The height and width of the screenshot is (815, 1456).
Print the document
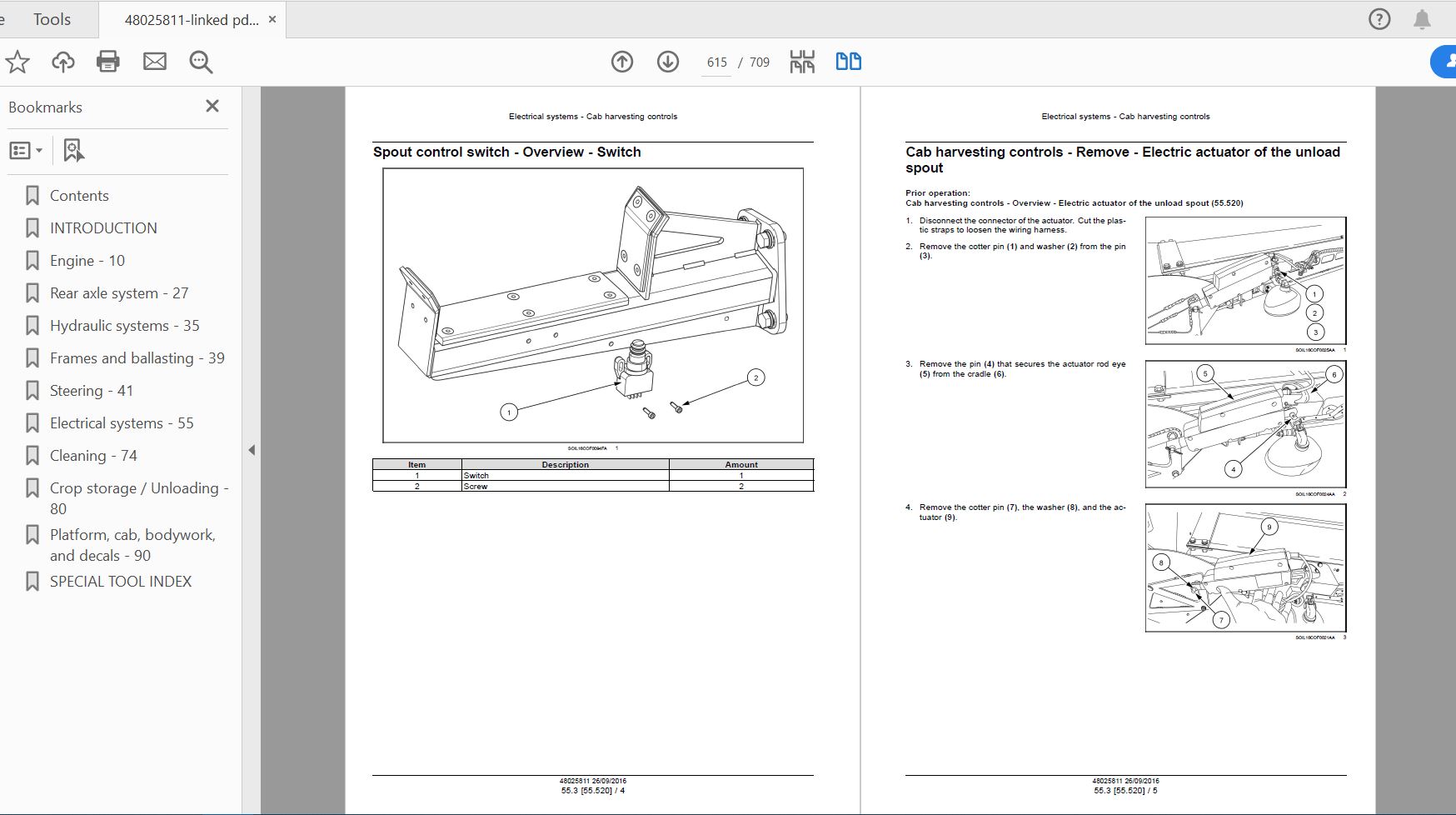click(x=108, y=62)
